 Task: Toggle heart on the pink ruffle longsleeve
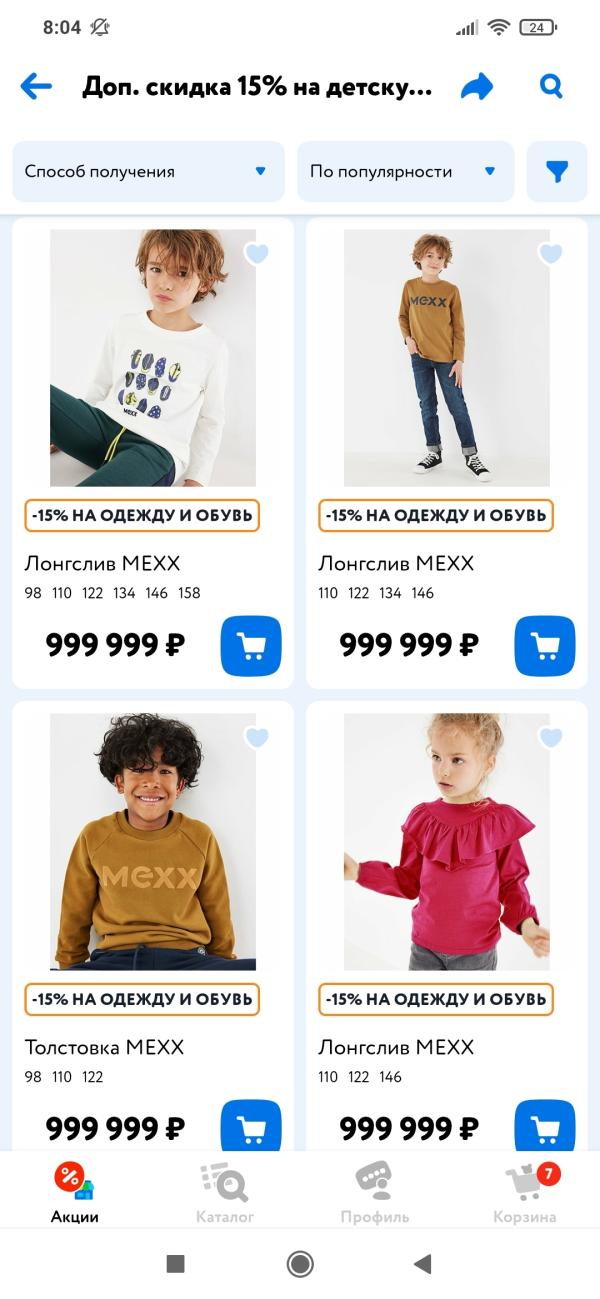(x=551, y=738)
